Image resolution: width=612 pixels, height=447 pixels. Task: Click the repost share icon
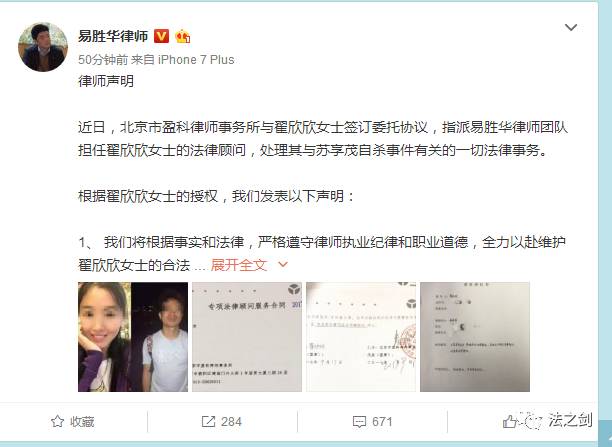208,422
